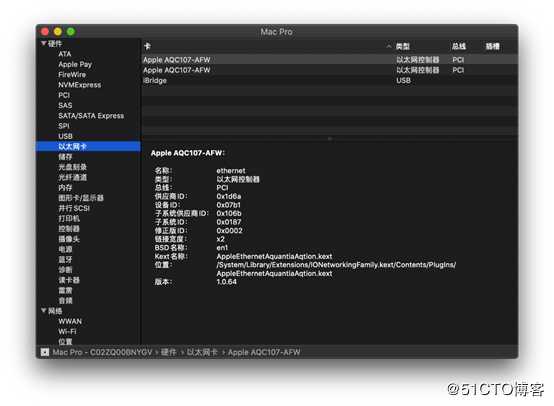This screenshot has width=554, height=406.
Task: Click version value 1.0.64
Action: [x=226, y=282]
